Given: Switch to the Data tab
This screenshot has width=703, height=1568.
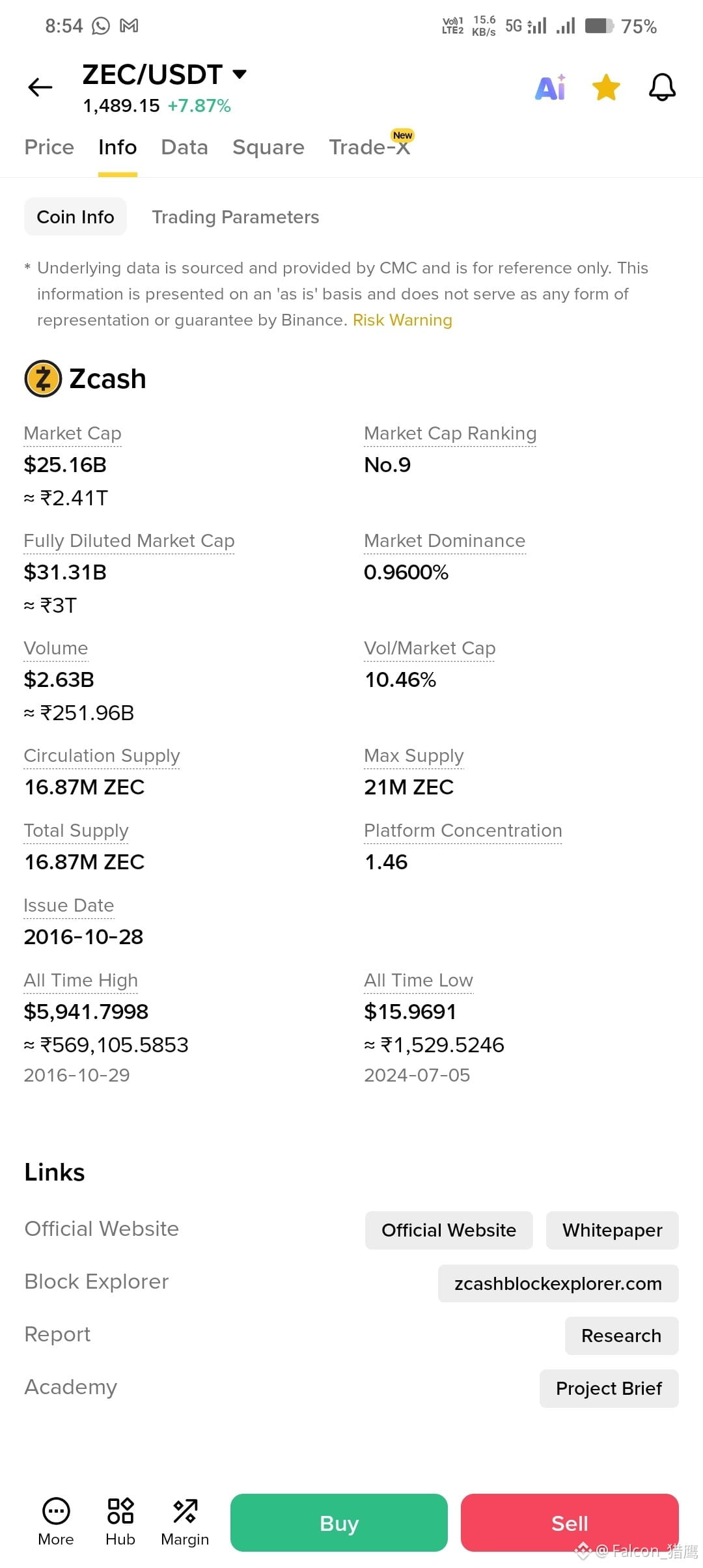Looking at the screenshot, I should click(185, 147).
